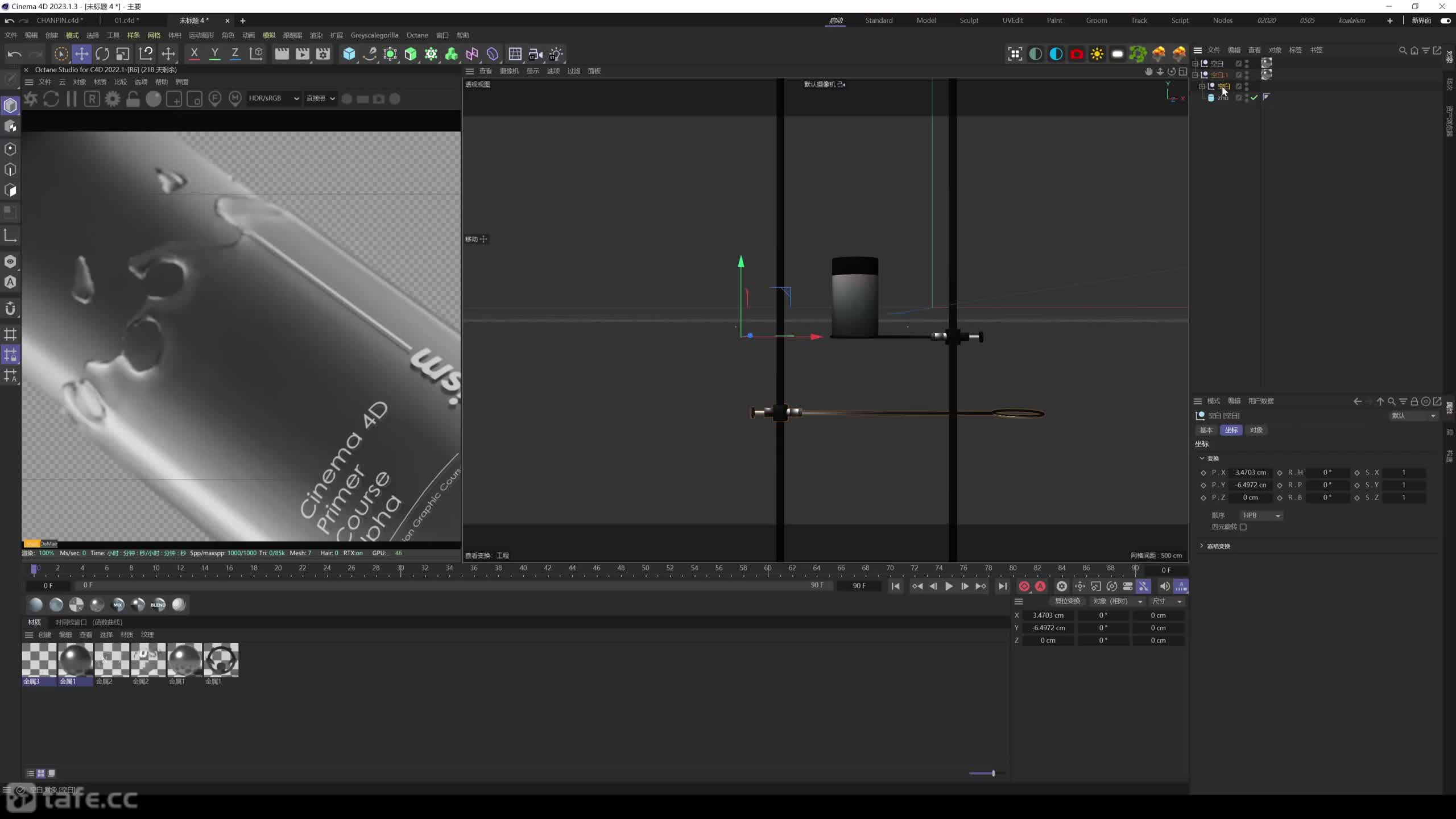The image size is (1456, 819).
Task: Open the HPB rotation order dropdown
Action: click(x=1261, y=515)
